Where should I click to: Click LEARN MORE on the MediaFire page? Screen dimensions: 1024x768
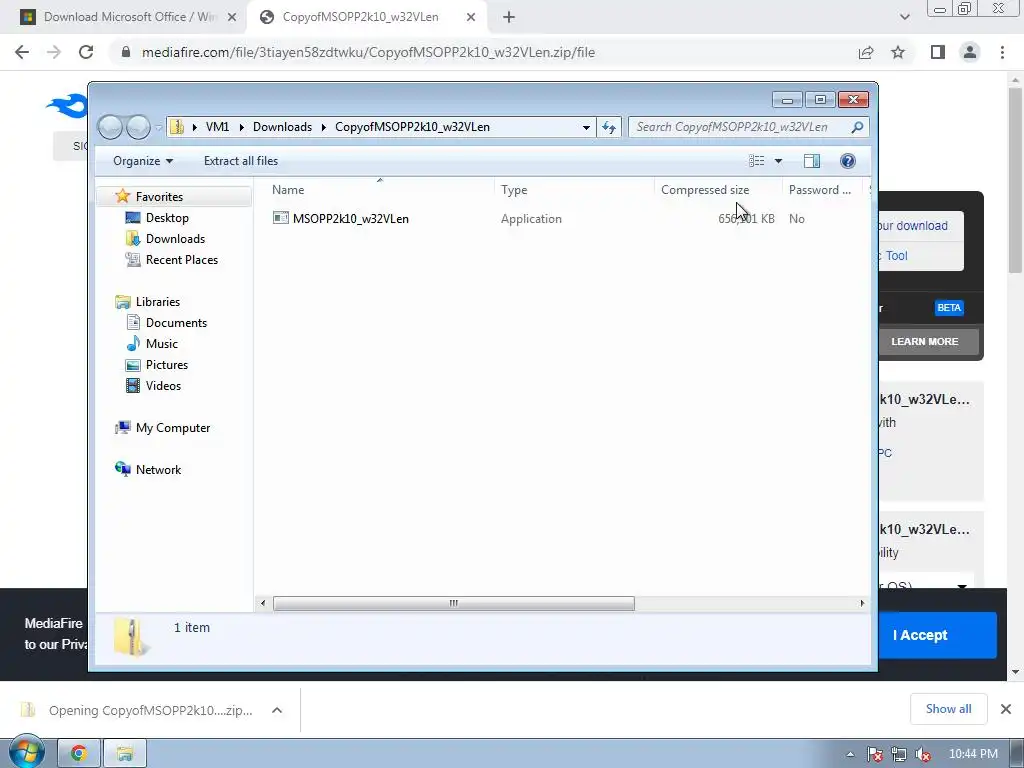(925, 342)
